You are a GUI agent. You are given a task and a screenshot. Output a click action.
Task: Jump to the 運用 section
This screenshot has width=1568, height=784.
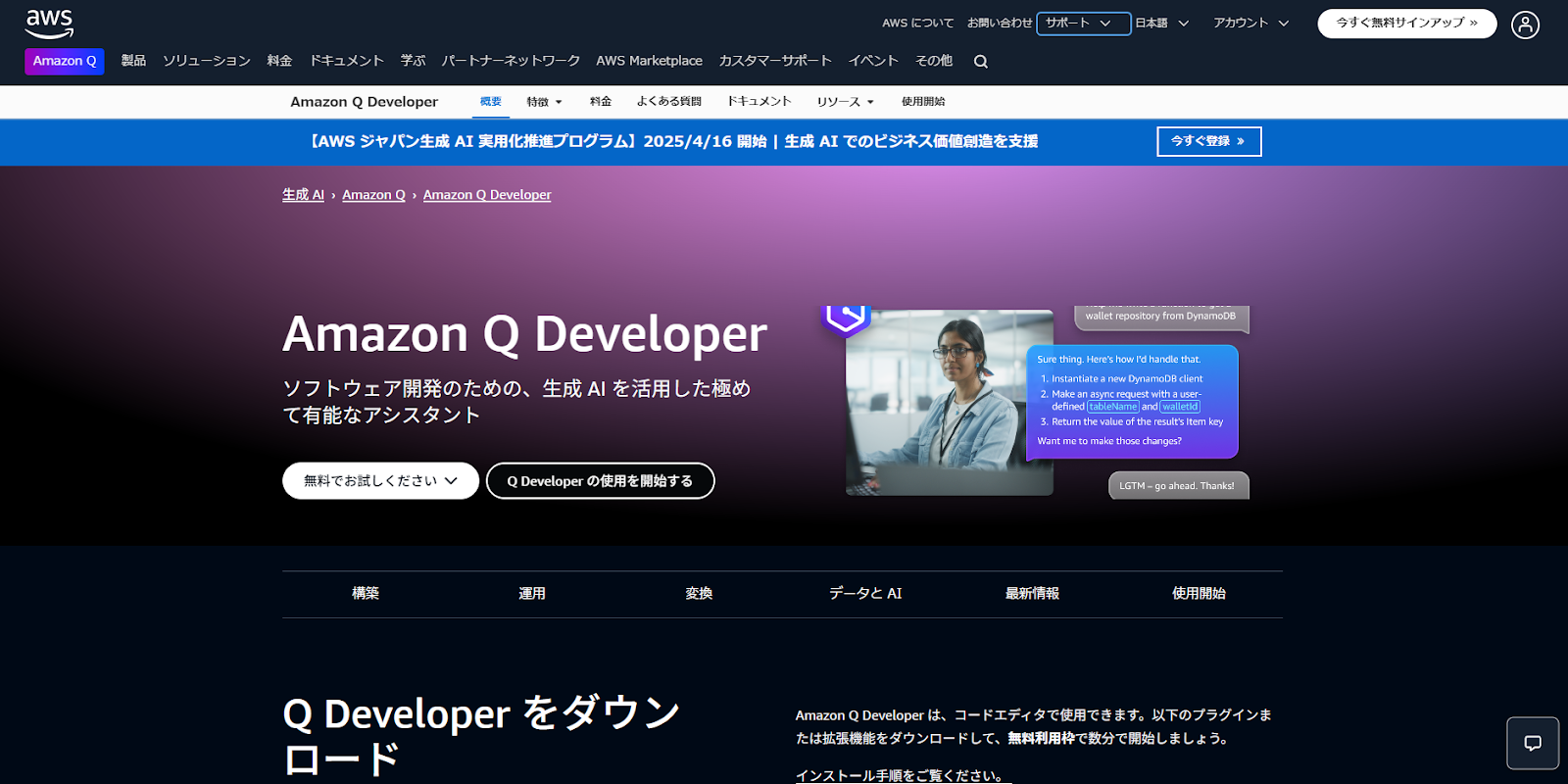tap(532, 594)
